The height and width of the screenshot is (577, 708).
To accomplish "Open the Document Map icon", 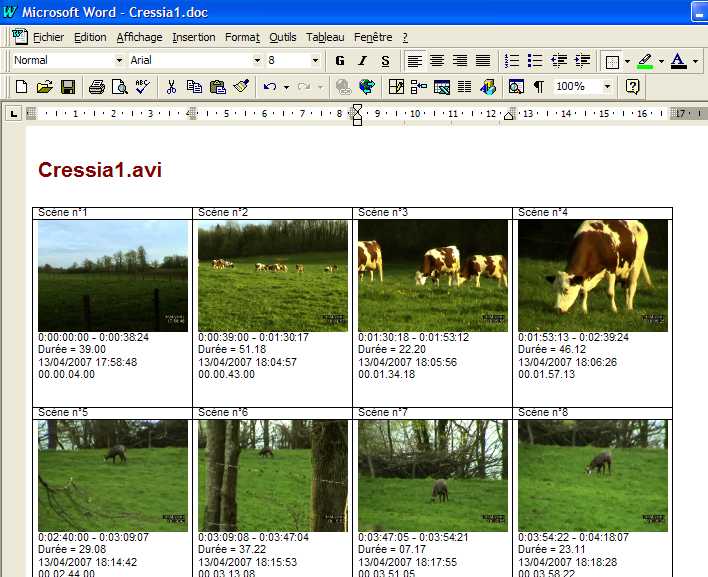I will coord(516,86).
